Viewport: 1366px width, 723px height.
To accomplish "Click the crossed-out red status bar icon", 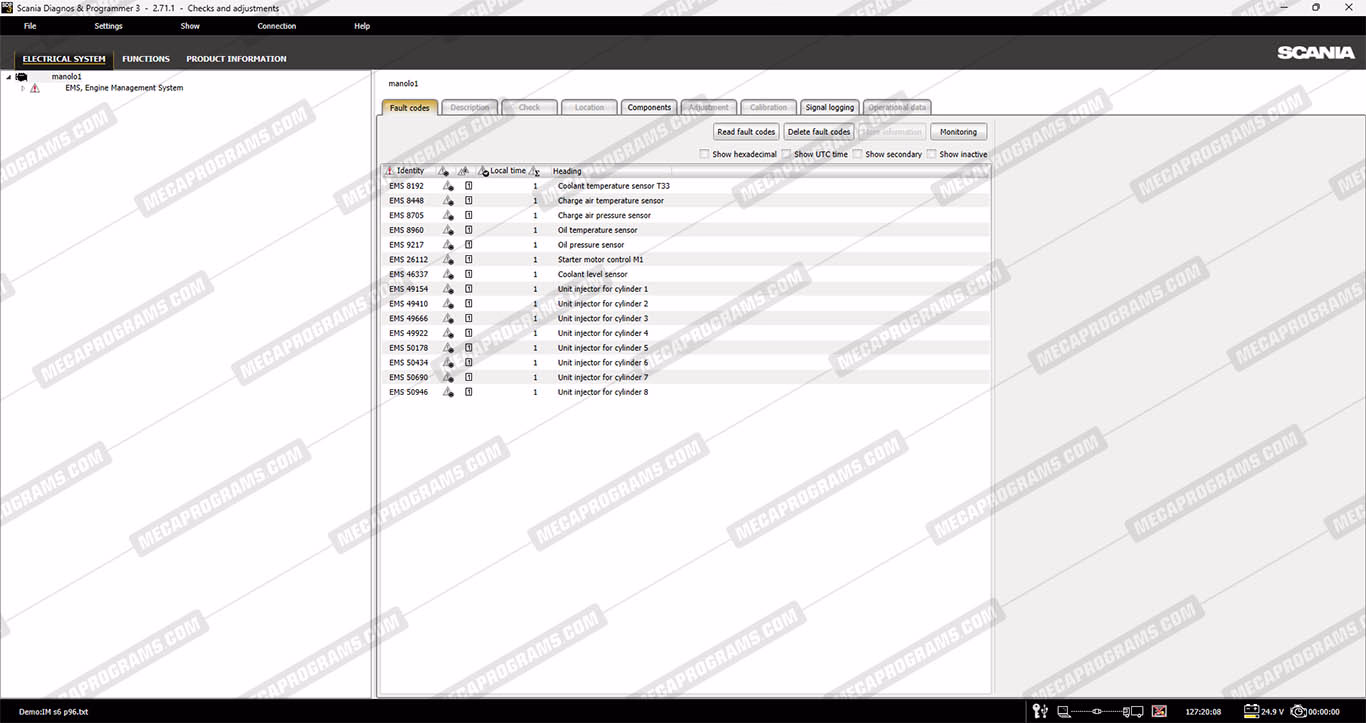I will point(1159,711).
